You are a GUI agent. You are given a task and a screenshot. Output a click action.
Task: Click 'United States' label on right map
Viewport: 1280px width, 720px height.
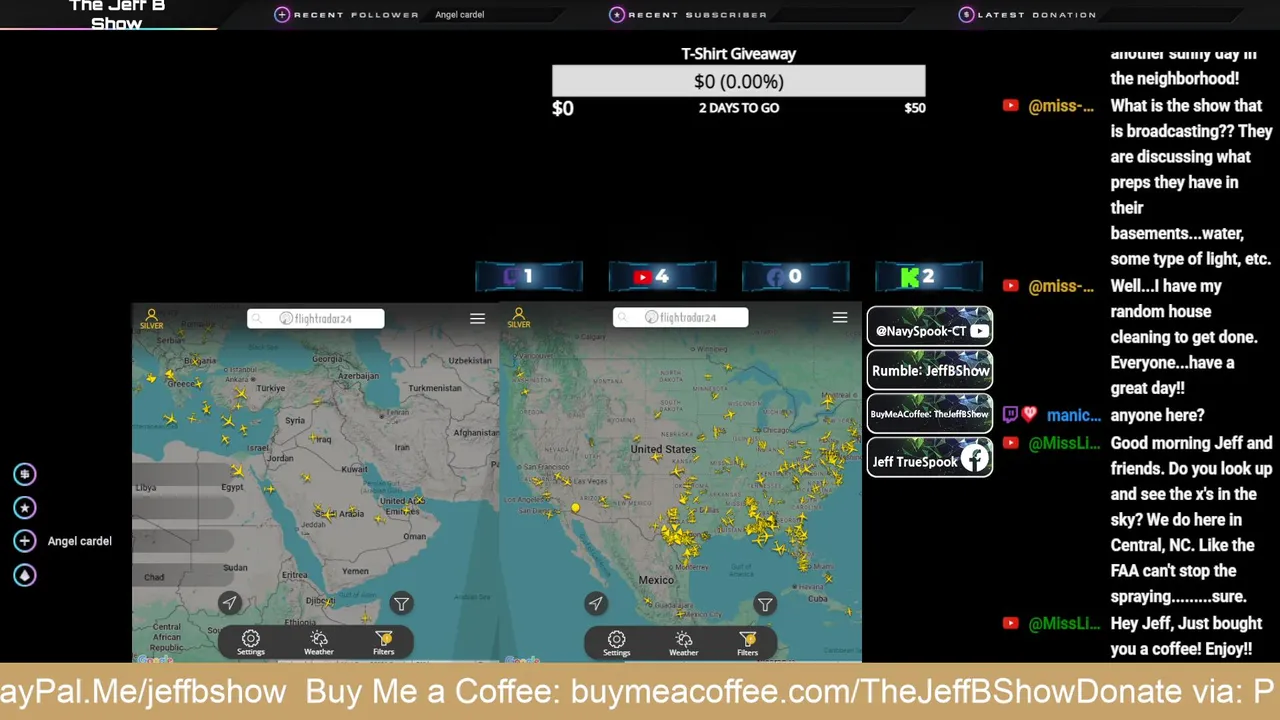pos(663,449)
